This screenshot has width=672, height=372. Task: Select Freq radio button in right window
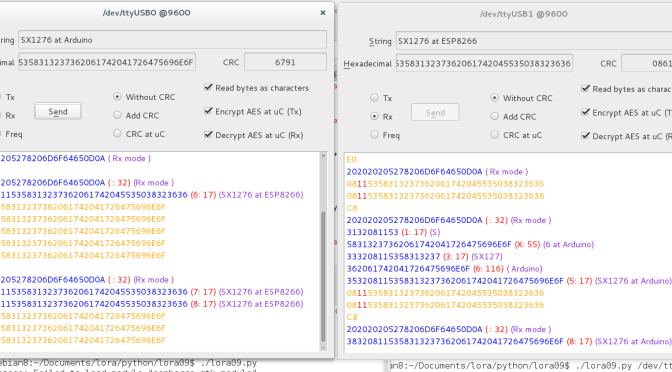tap(375, 135)
